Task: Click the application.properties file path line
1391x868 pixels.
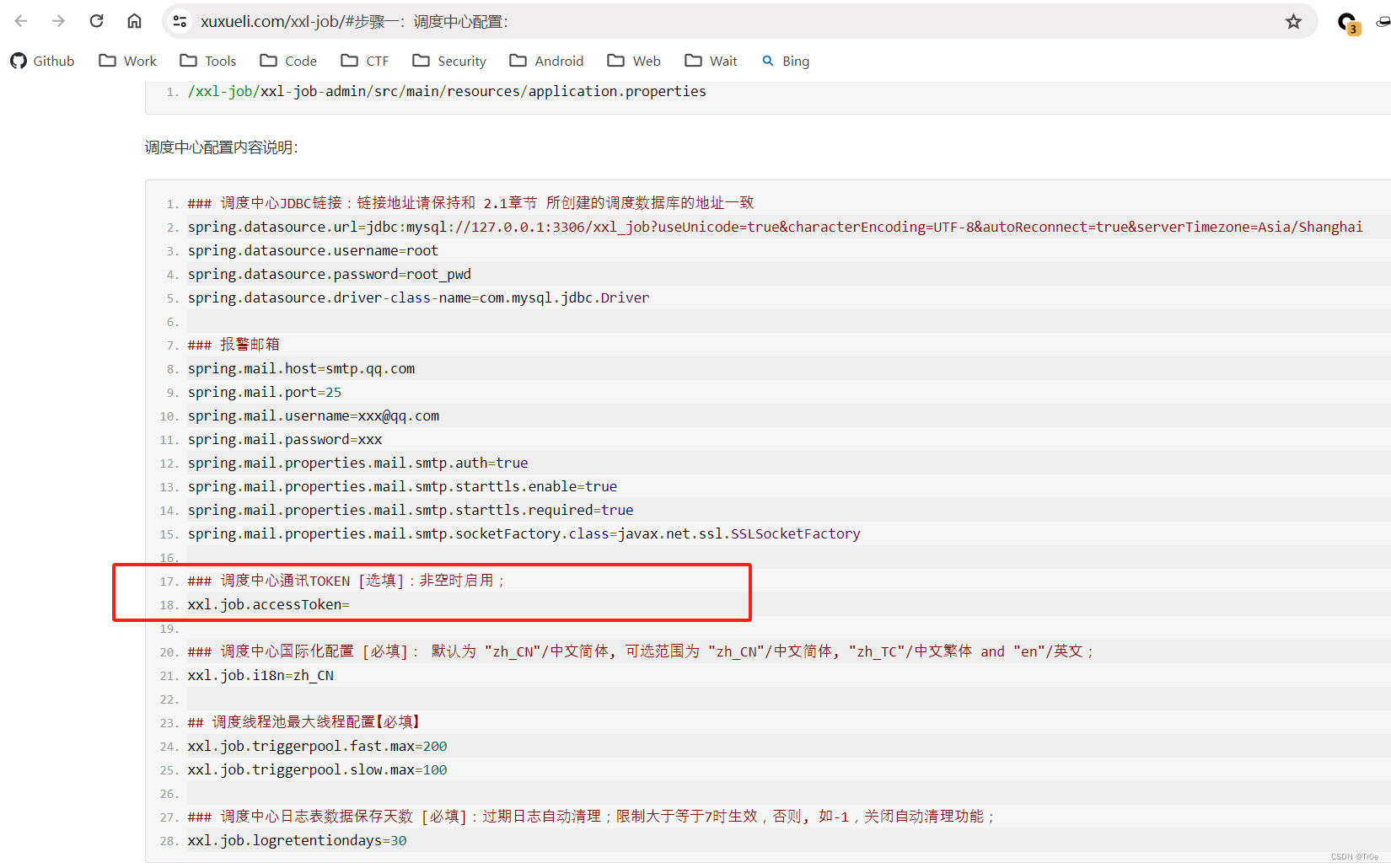Action: pyautogui.click(x=447, y=91)
